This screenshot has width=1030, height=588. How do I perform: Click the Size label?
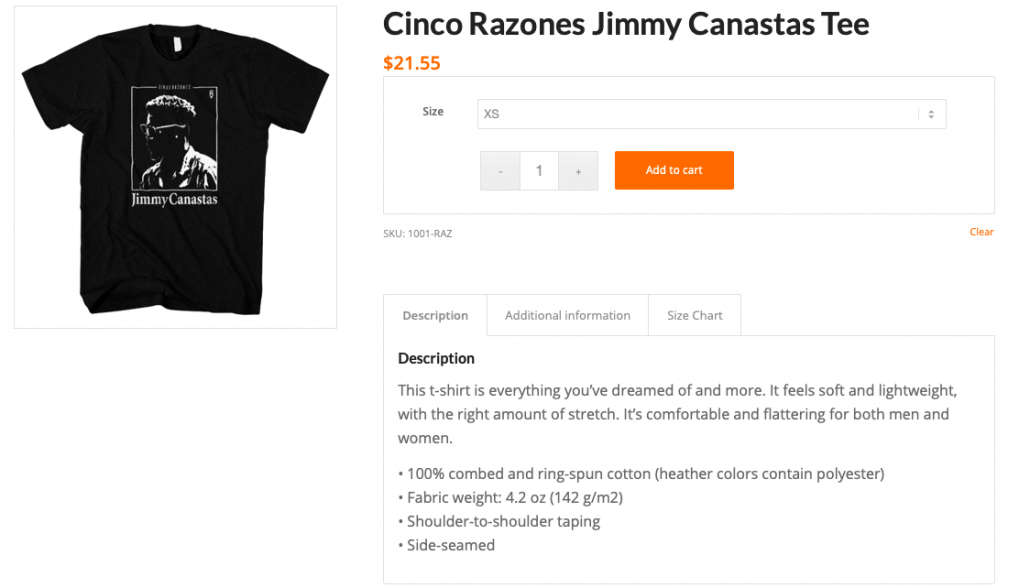(x=433, y=112)
